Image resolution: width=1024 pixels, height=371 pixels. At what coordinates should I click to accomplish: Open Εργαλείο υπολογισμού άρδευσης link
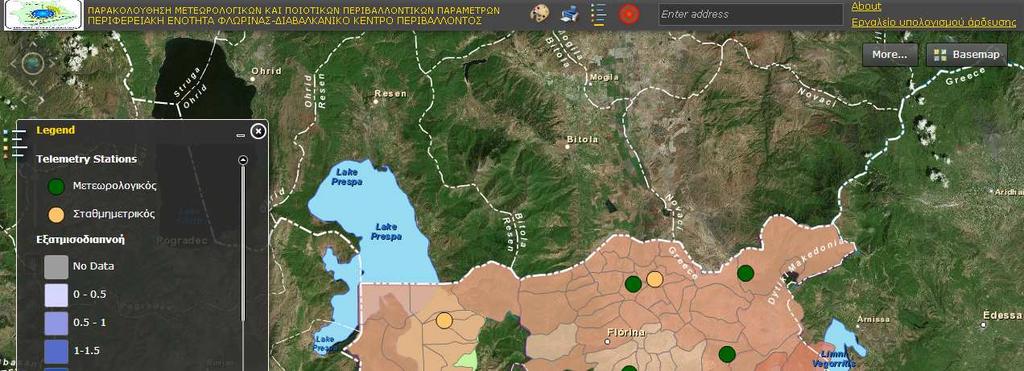click(933, 22)
